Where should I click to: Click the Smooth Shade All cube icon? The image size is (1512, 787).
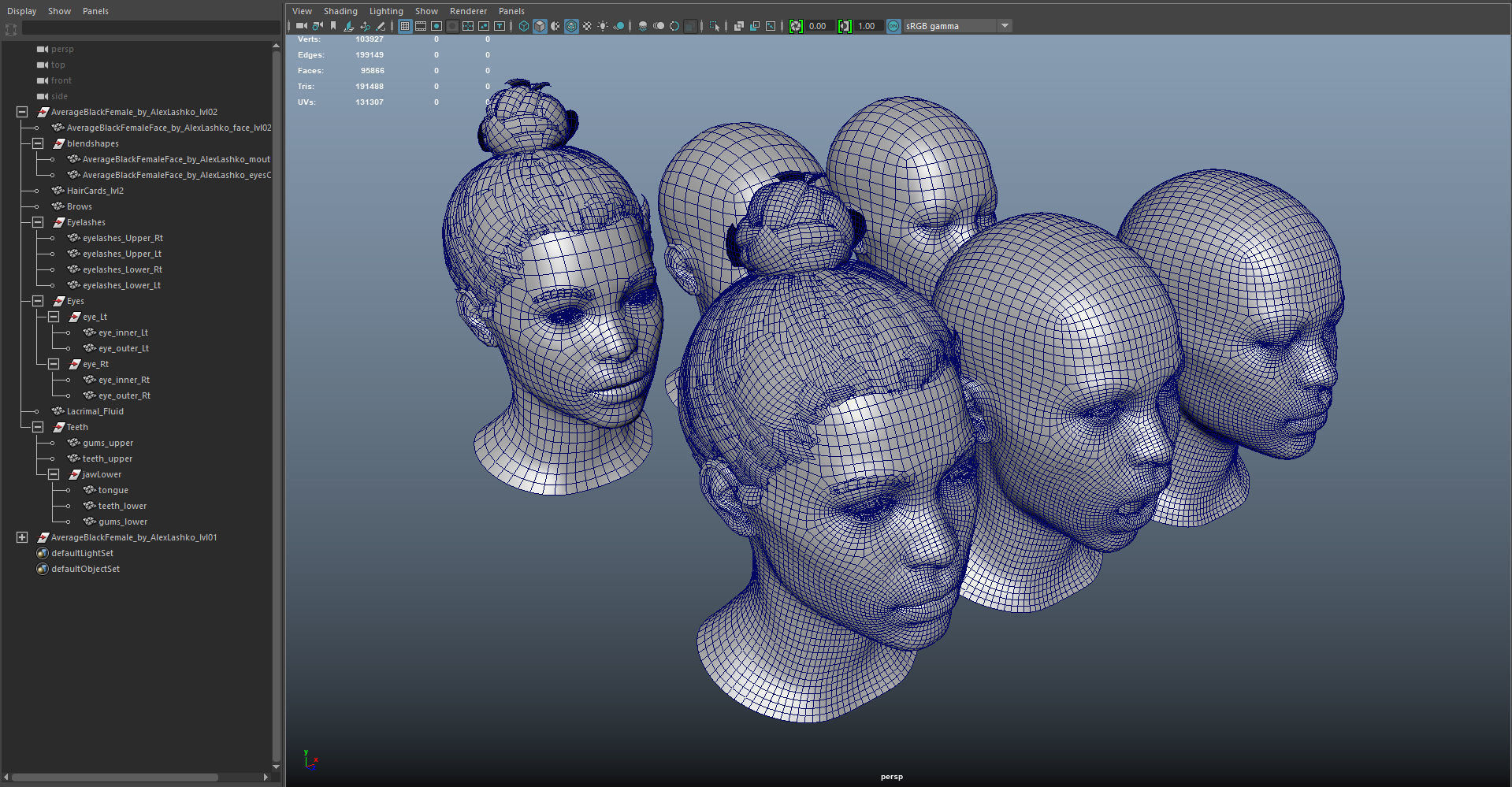coord(540,26)
